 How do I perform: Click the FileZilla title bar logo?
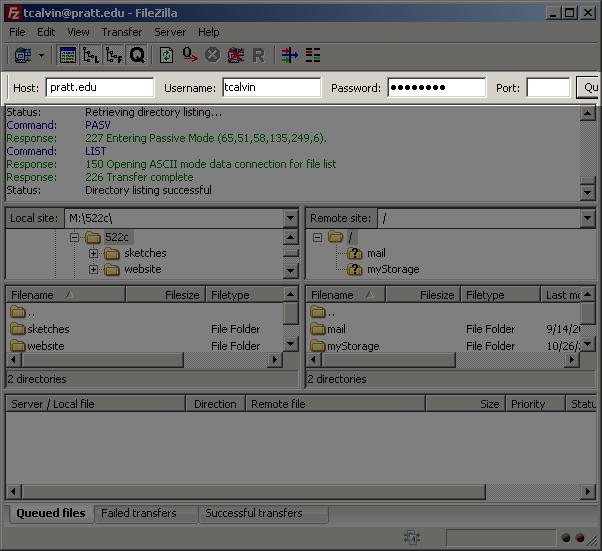[x=13, y=13]
